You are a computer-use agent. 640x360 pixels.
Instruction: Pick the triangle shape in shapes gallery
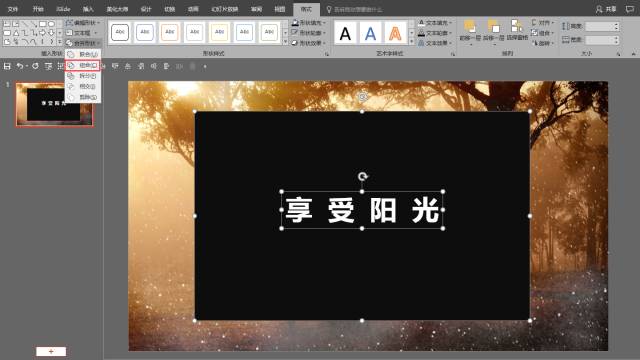point(16,33)
